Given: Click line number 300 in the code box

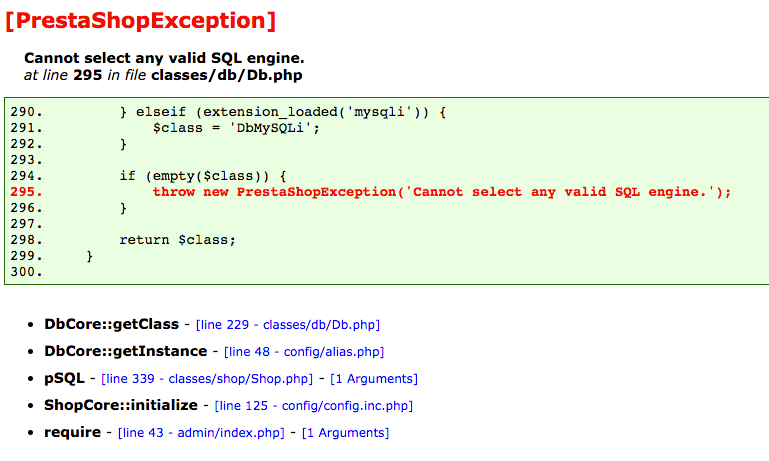Looking at the screenshot, I should coord(26,272).
